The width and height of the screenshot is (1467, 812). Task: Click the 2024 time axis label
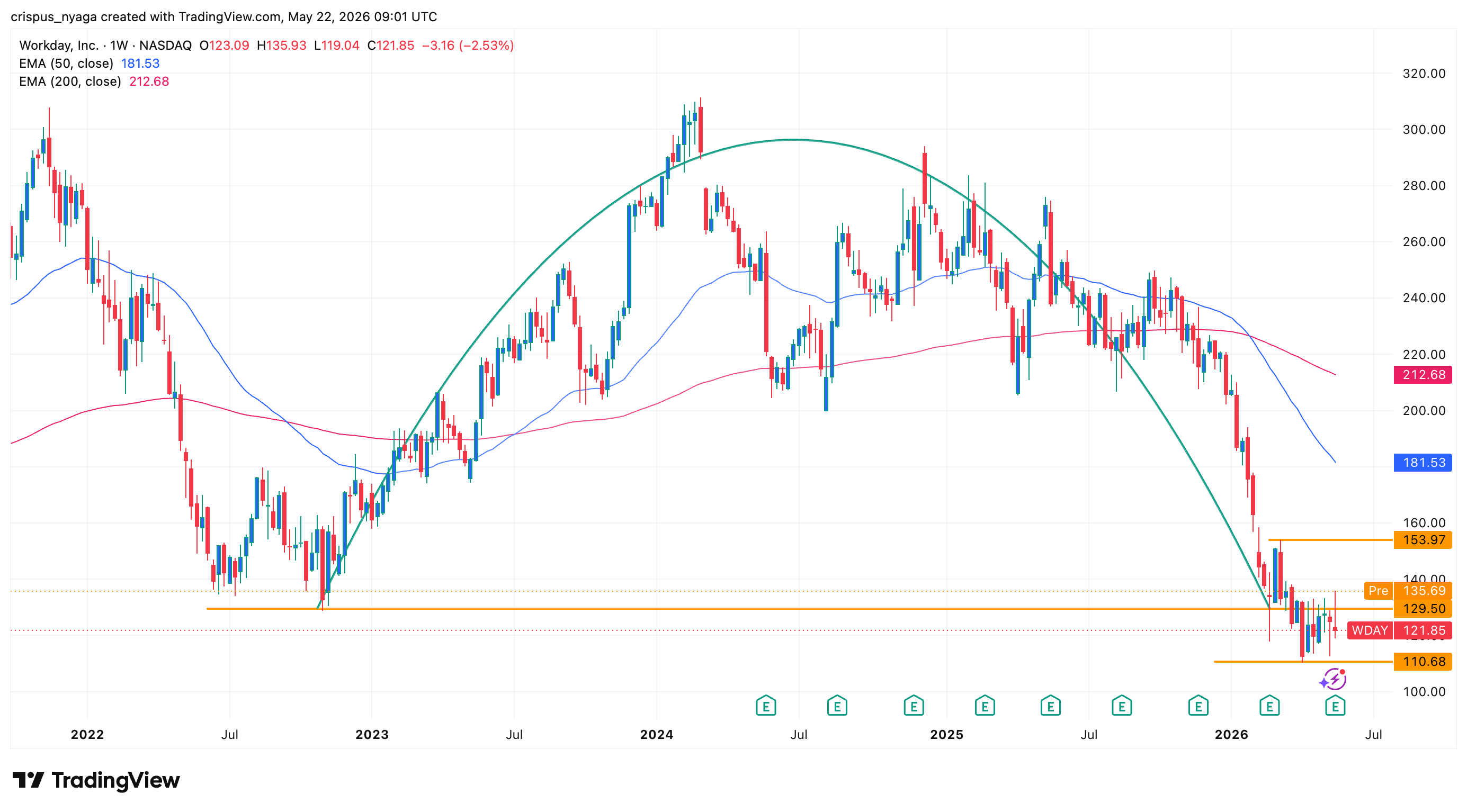[657, 735]
